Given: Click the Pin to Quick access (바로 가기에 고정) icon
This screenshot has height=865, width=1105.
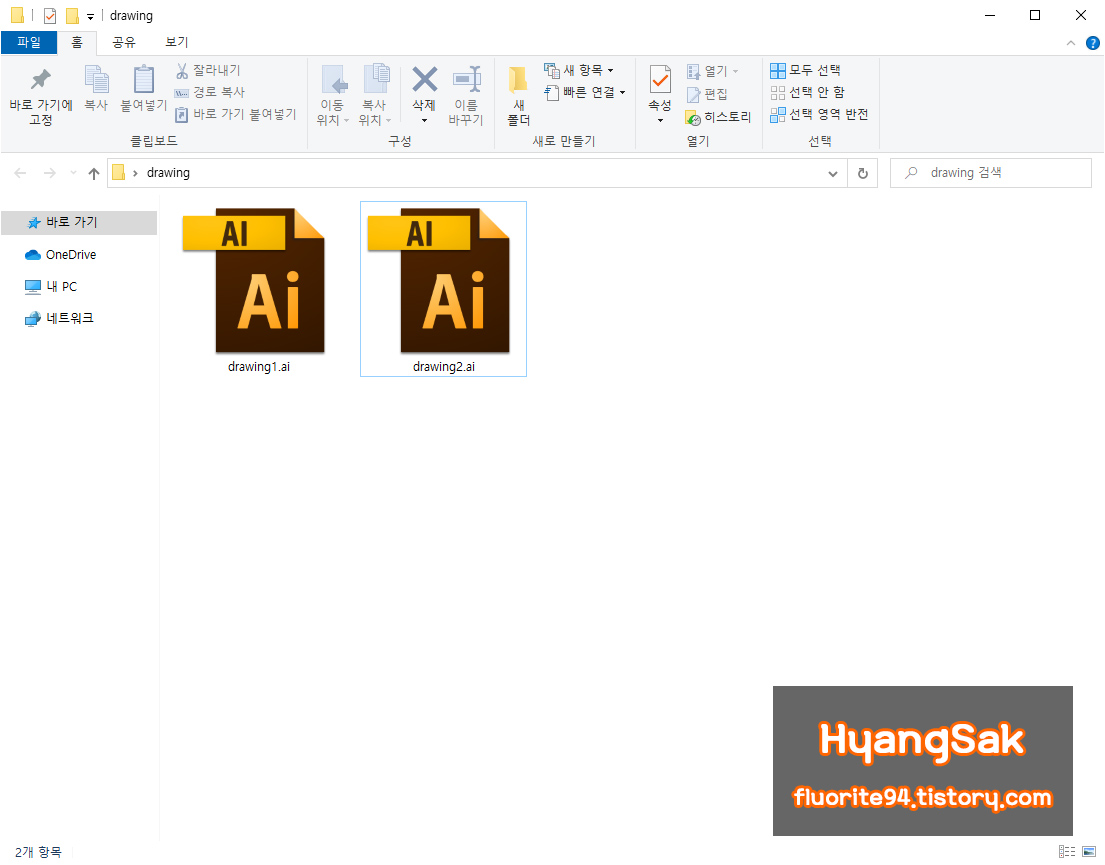Looking at the screenshot, I should [41, 79].
